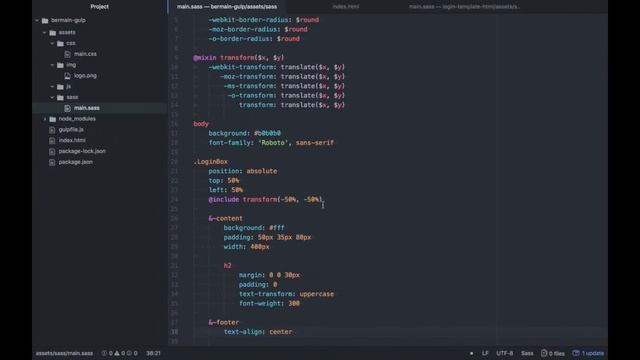Click the img folder icon
Viewport: 640px width, 360px height.
(60, 65)
